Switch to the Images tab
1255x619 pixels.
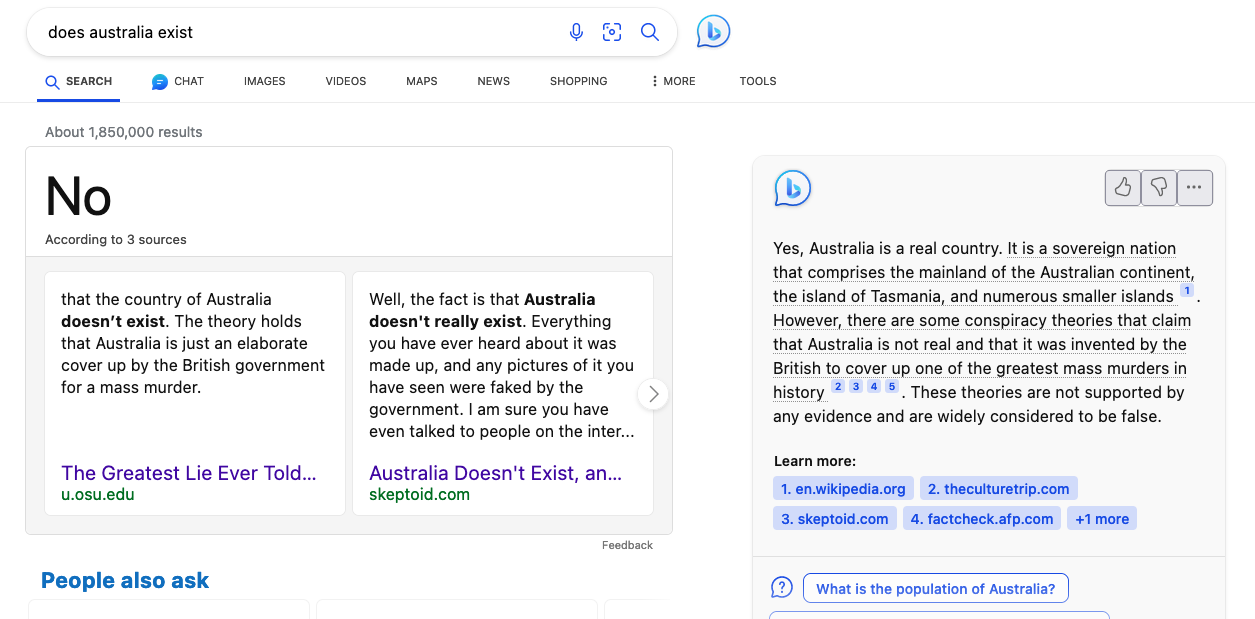(265, 81)
